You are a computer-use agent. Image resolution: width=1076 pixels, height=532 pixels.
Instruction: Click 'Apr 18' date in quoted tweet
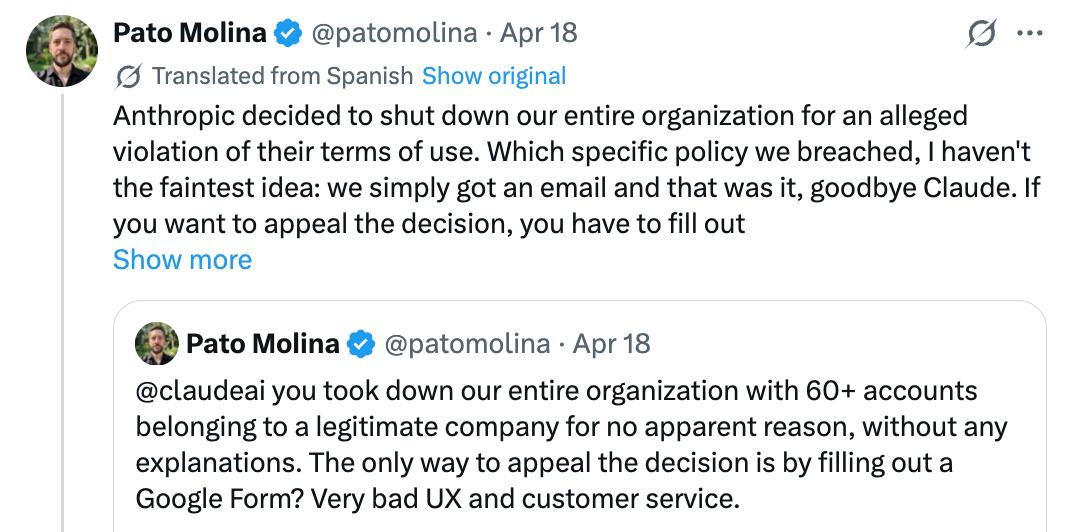(x=611, y=344)
